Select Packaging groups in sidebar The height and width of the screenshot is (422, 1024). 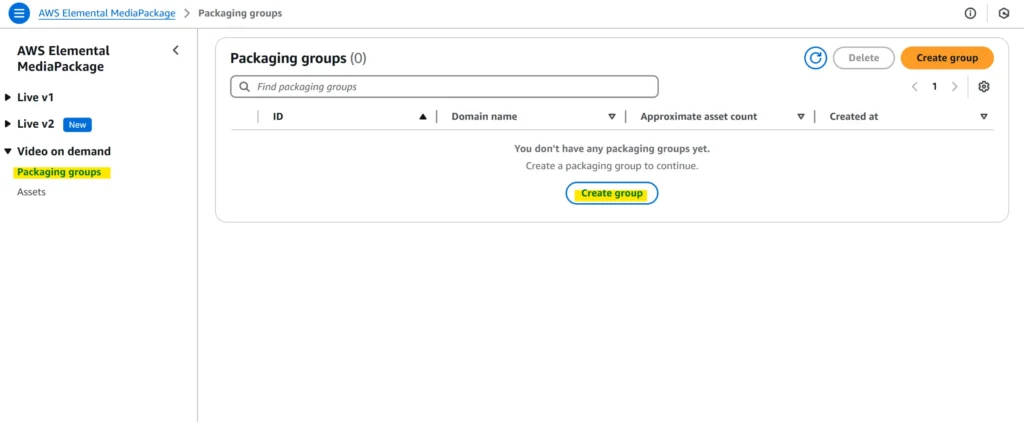click(59, 172)
